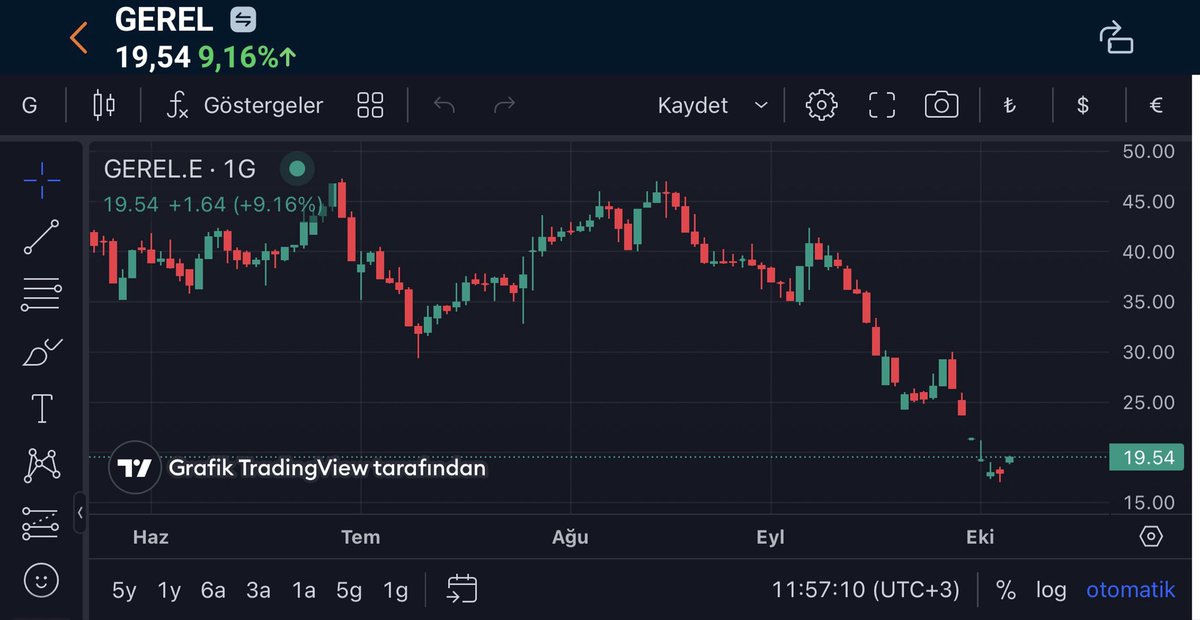The width and height of the screenshot is (1200, 620).
Task: Toggle log scale mode
Action: point(1051,590)
